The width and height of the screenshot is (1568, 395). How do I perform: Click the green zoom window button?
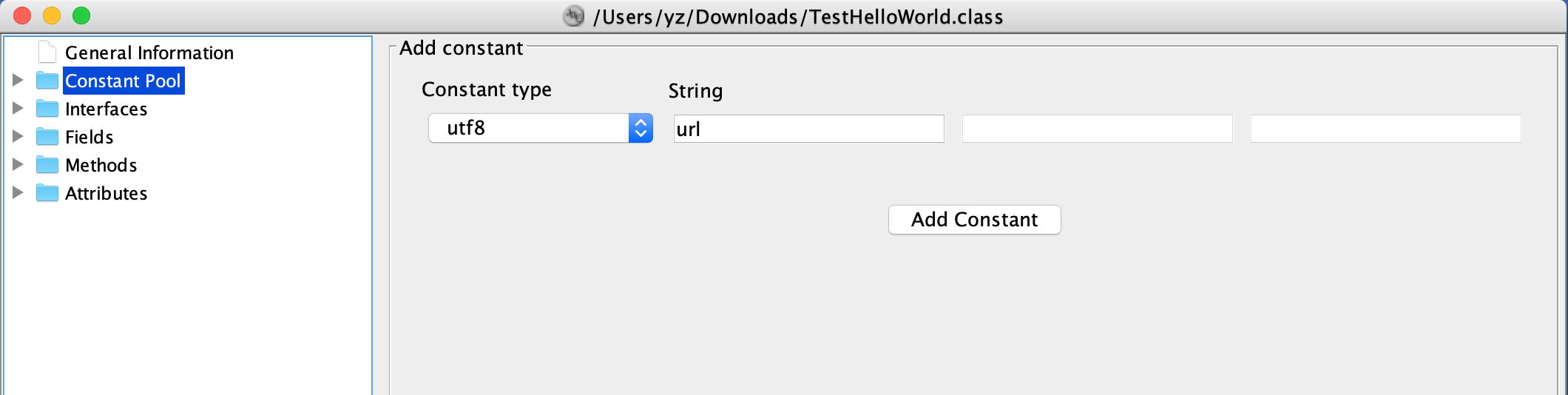(81, 16)
